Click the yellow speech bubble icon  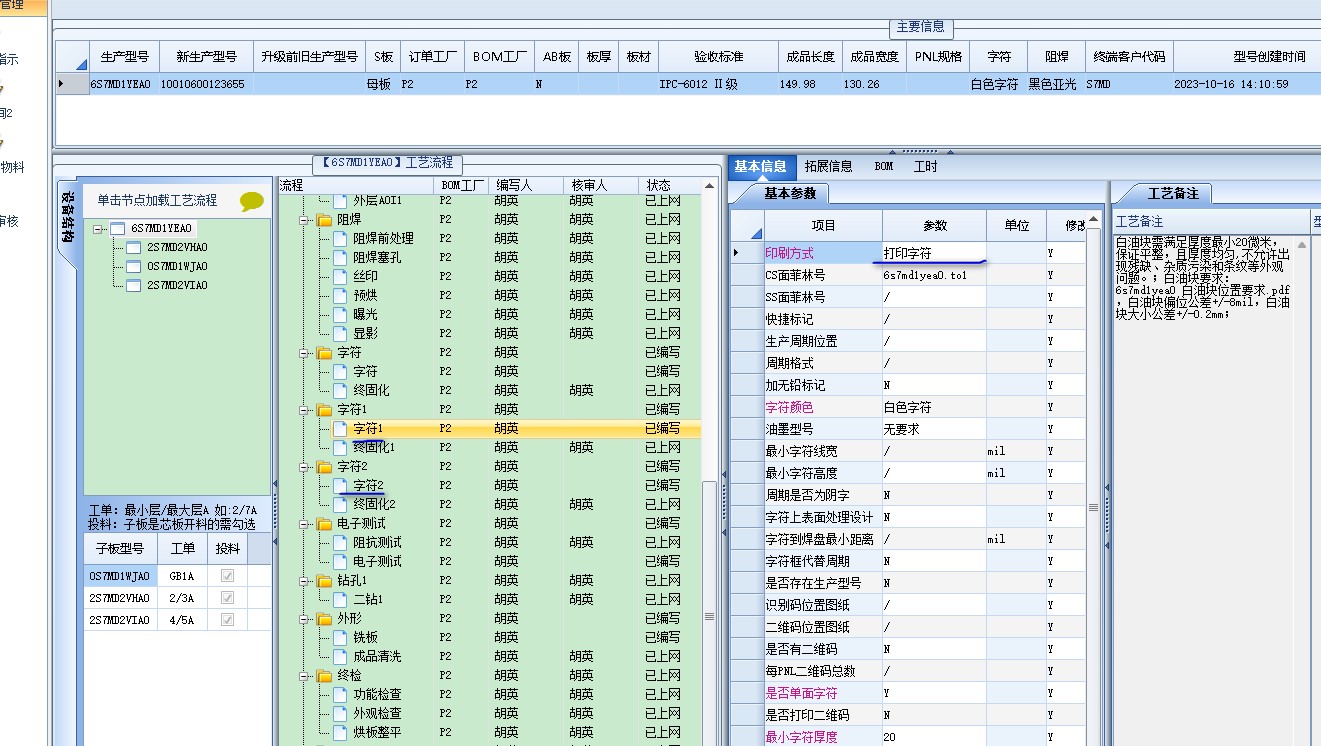coord(252,201)
